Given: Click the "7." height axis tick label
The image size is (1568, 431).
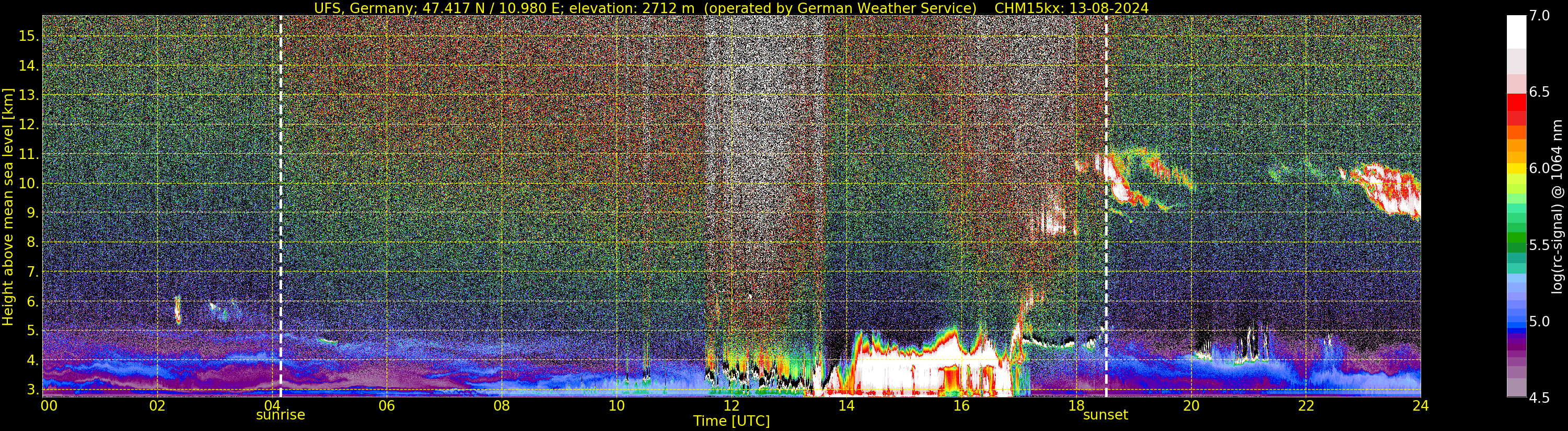Looking at the screenshot, I should [x=33, y=272].
